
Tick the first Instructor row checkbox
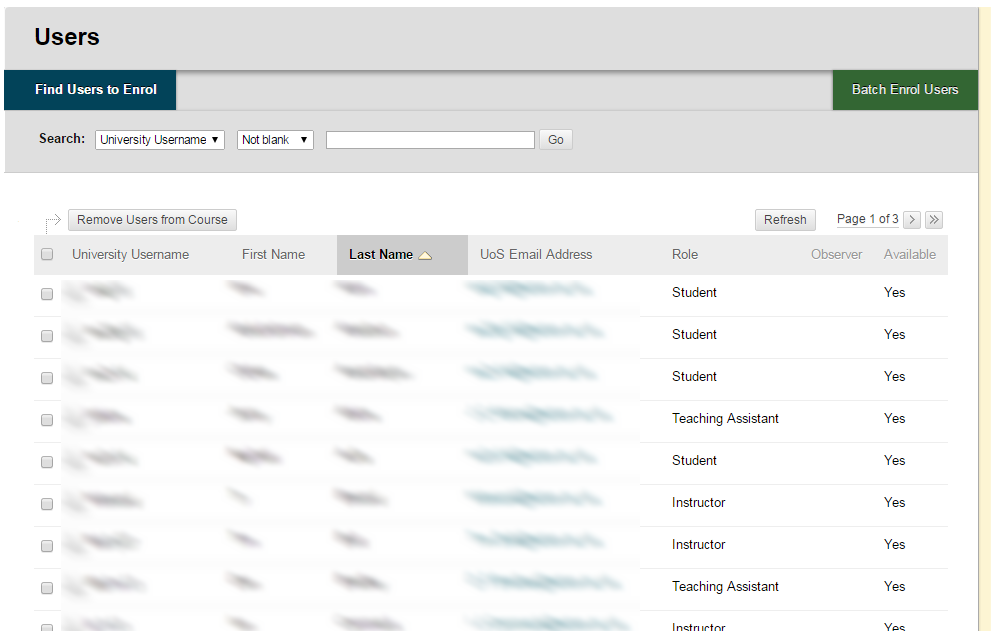(x=47, y=504)
